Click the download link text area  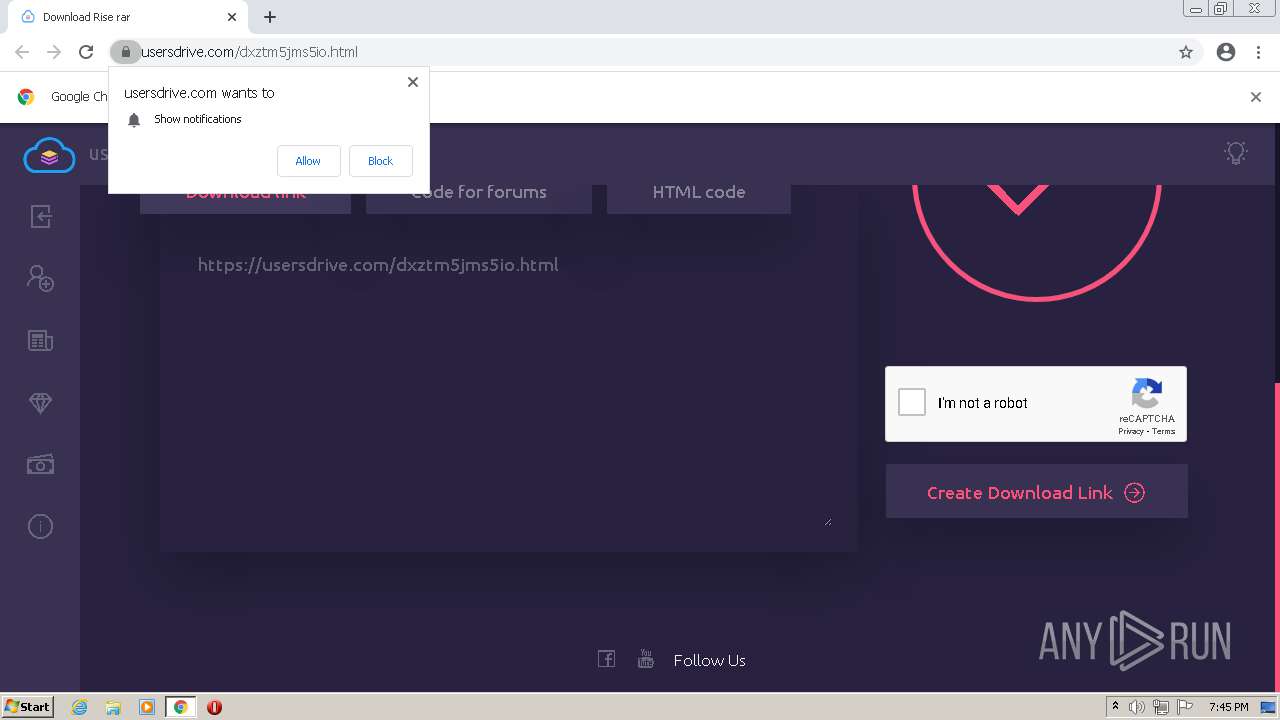[508, 382]
